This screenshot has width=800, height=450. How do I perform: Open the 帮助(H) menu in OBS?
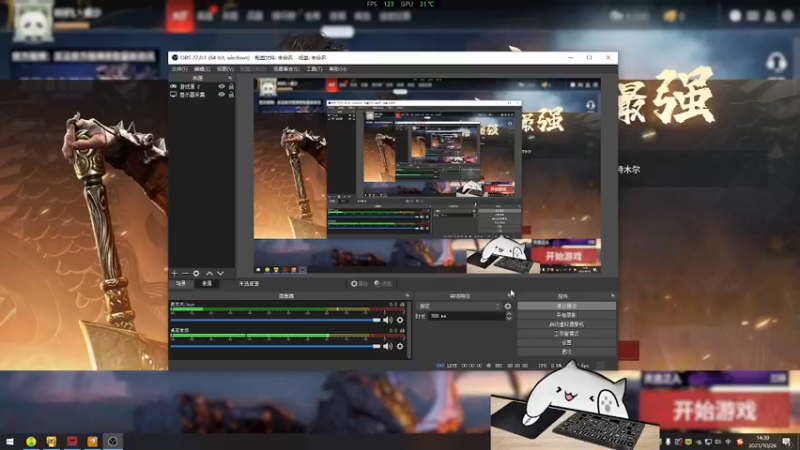click(x=337, y=69)
